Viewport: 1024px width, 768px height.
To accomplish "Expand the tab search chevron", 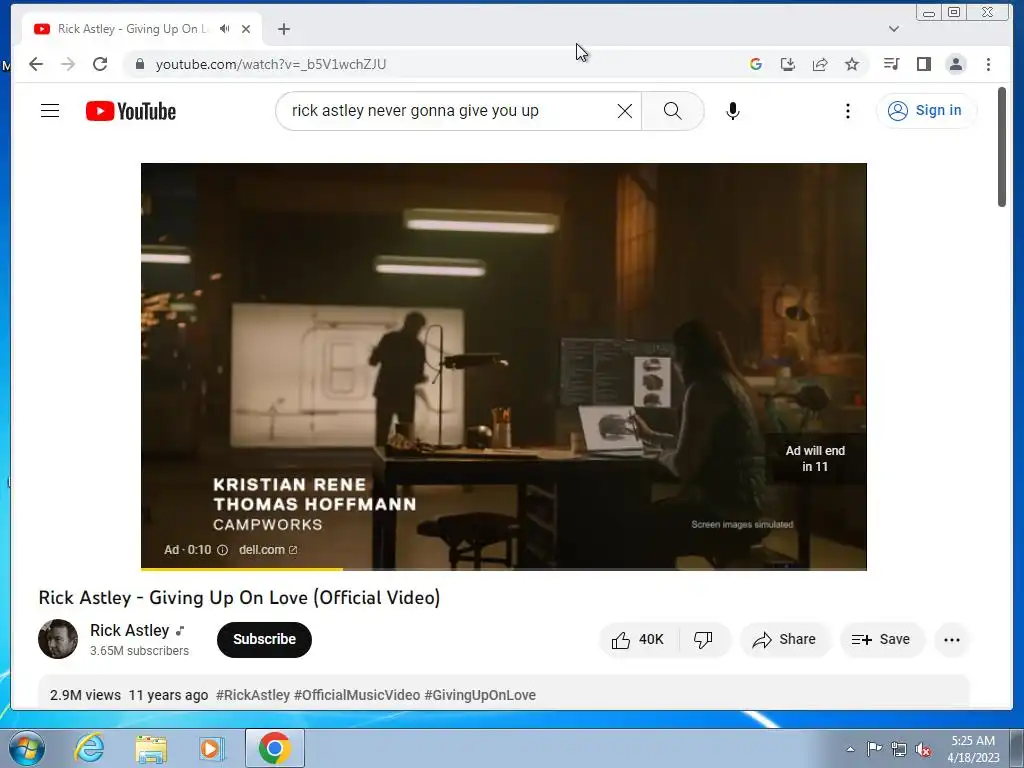I will [894, 29].
